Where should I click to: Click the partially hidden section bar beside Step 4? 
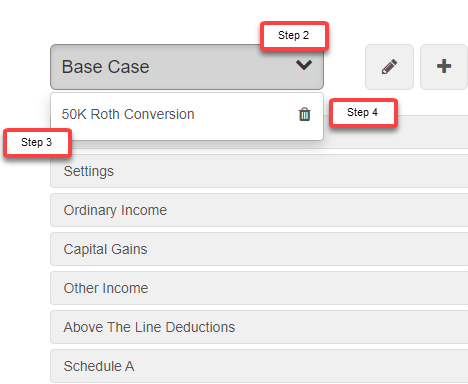[433, 132]
